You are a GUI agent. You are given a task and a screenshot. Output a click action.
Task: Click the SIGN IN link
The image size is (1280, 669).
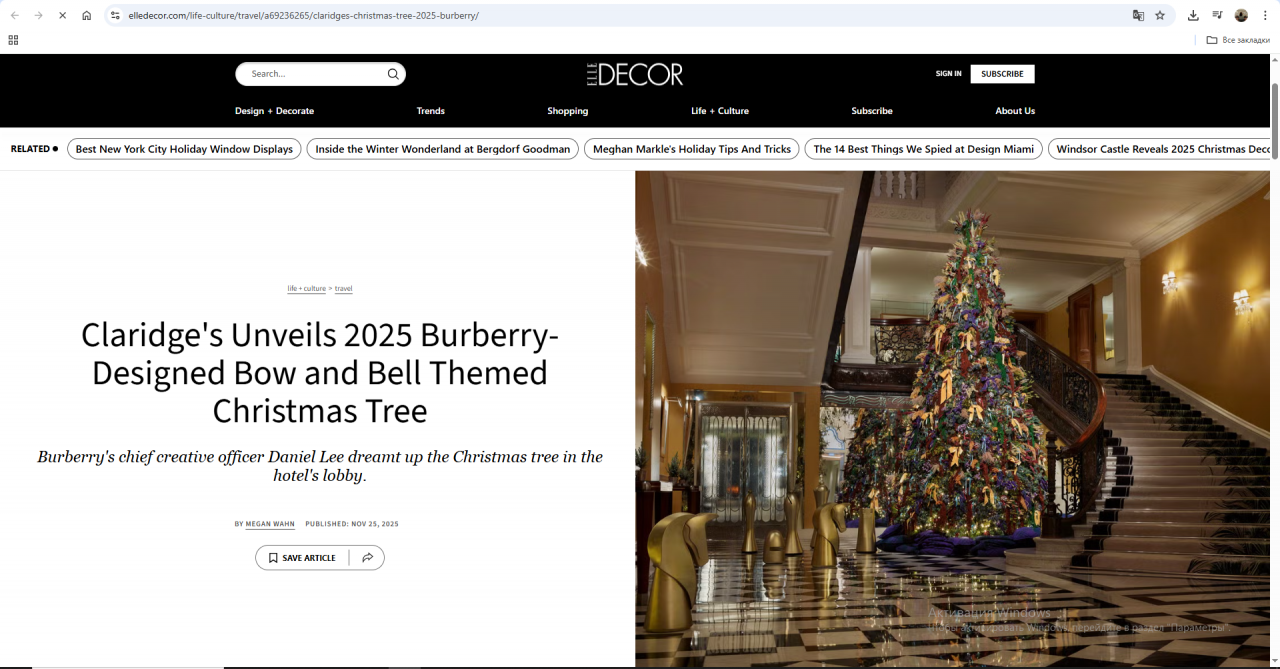tap(948, 74)
